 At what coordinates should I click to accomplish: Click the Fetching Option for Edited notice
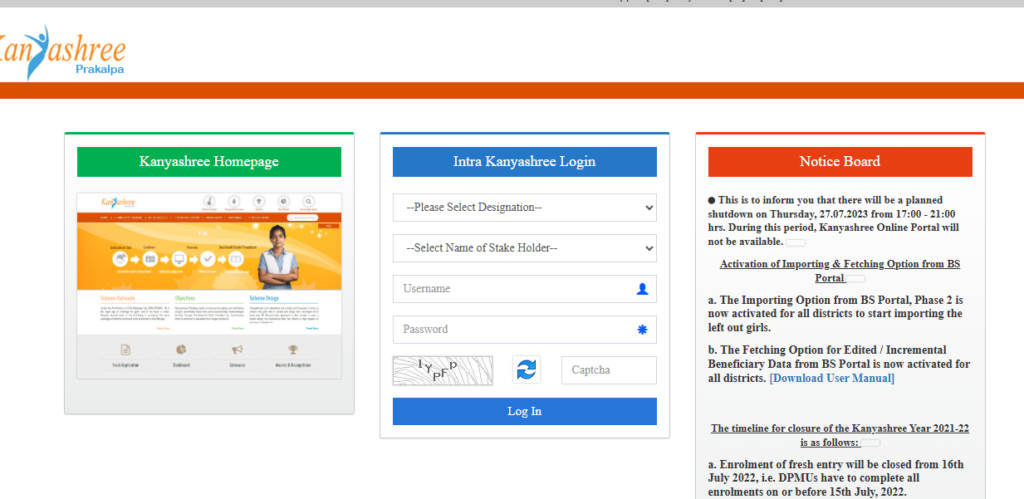tap(839, 364)
